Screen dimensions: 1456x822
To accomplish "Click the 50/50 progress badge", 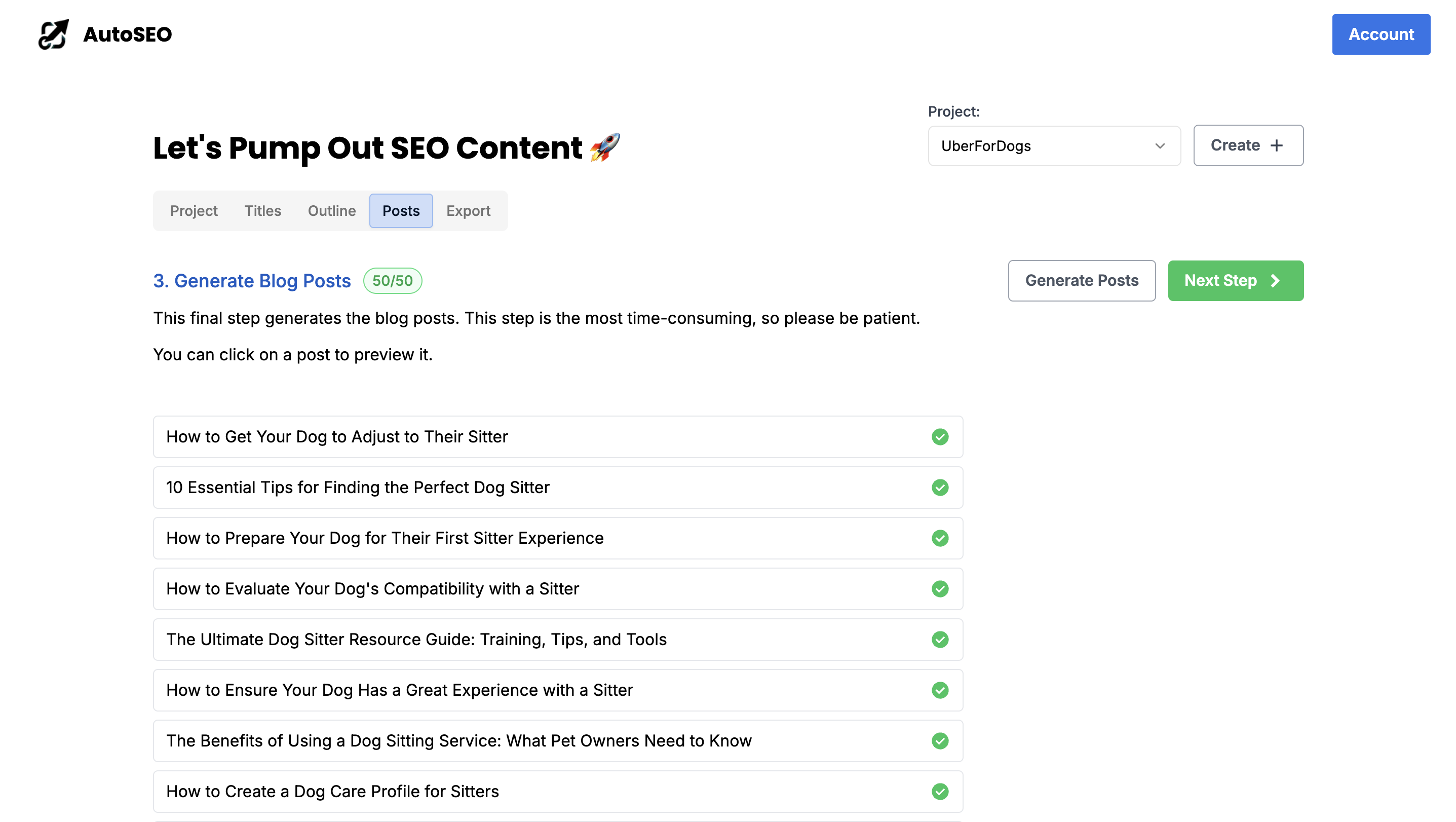I will [392, 281].
